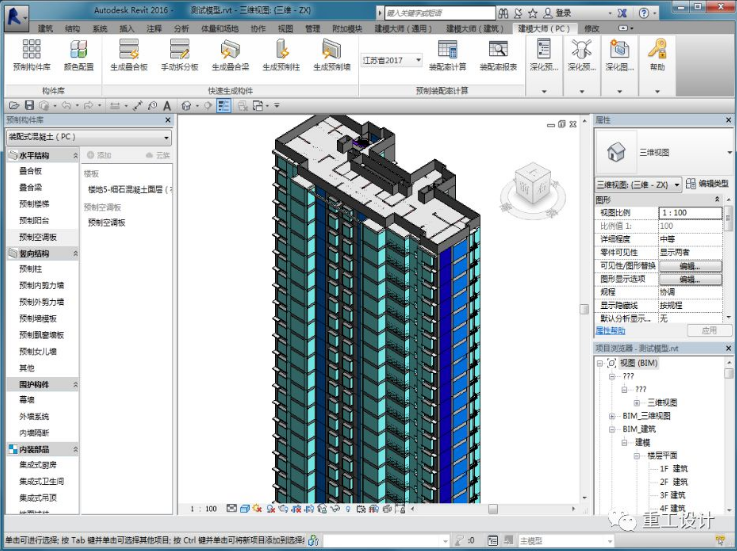This screenshot has width=737, height=551.
Task: Click the 视图比例 1 : 100 value field
Action: pyautogui.click(x=690, y=213)
